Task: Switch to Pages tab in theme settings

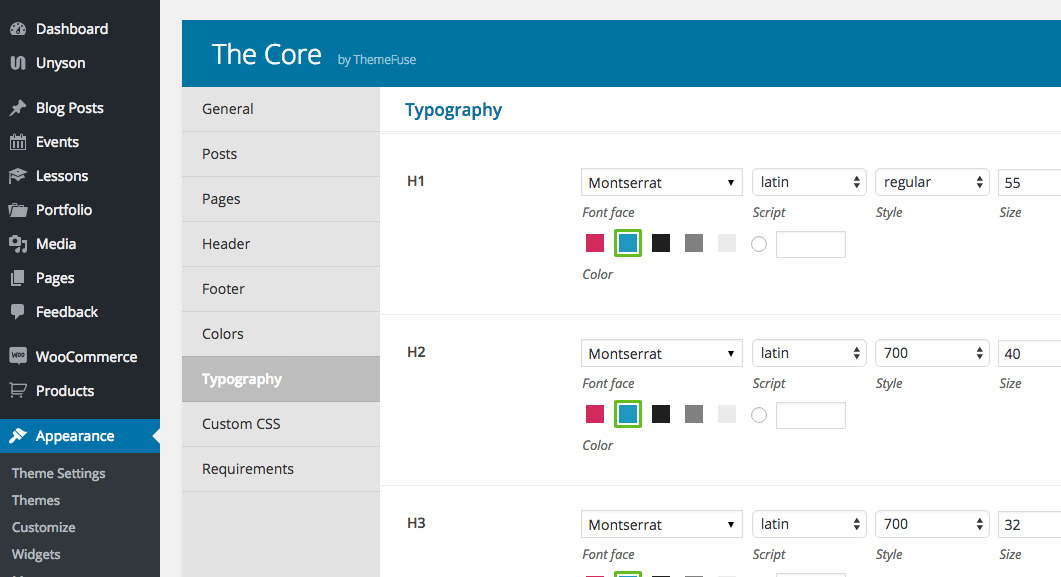Action: [281, 199]
